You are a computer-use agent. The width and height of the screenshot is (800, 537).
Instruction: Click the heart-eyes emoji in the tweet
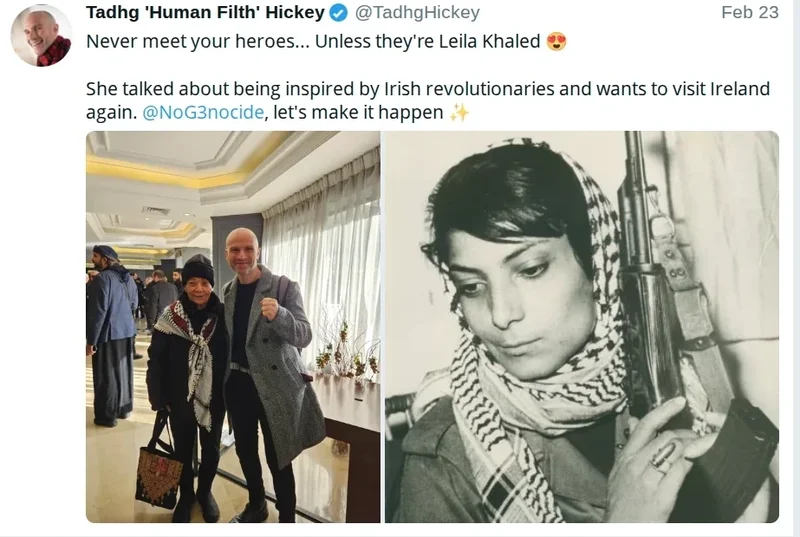coord(556,41)
